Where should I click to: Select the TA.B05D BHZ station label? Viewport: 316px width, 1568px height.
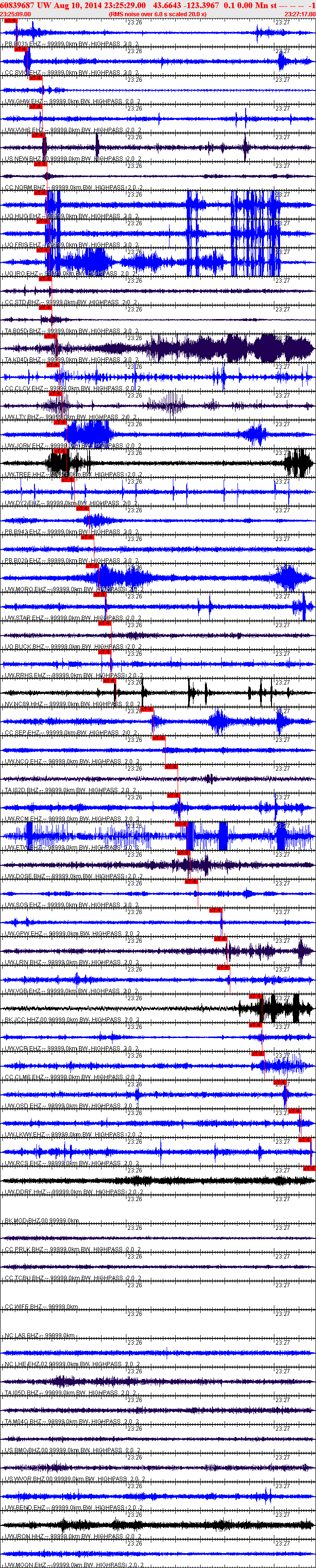tap(72, 331)
